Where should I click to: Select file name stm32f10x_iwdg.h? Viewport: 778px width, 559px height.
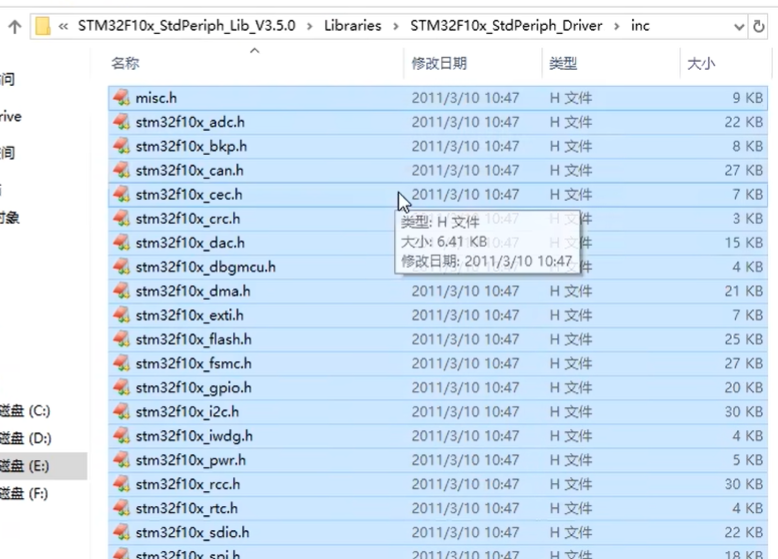pos(194,436)
